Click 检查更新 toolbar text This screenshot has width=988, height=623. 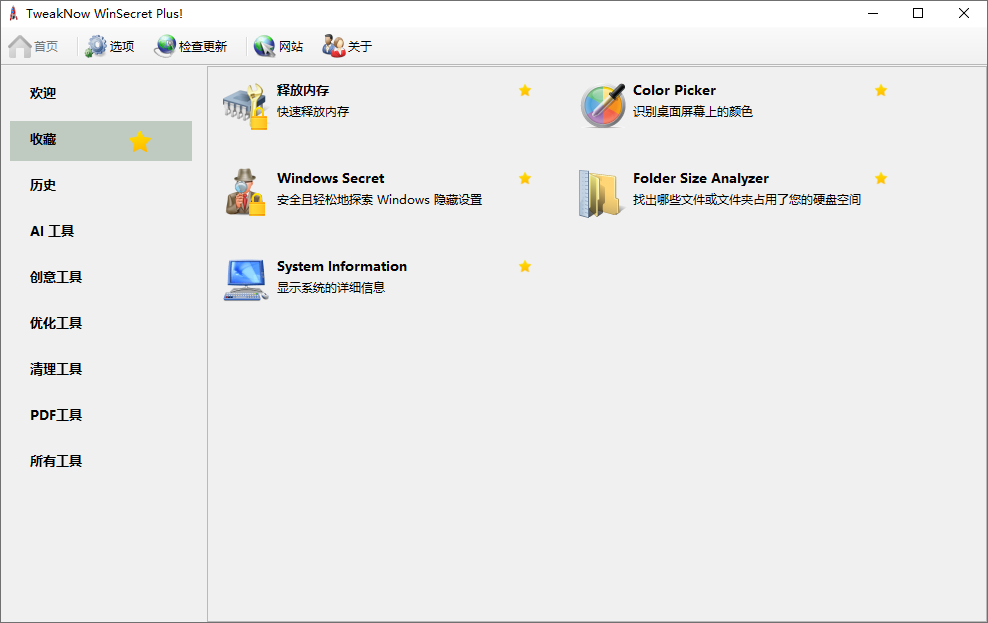coord(203,47)
